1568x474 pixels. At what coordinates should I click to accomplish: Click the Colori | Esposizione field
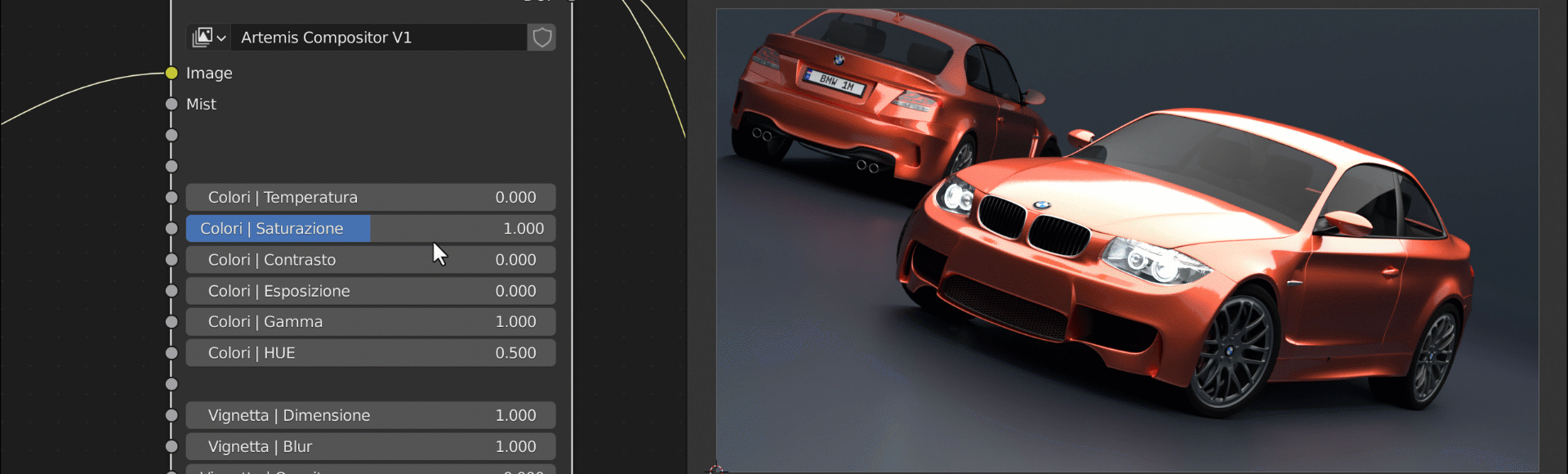click(x=371, y=291)
